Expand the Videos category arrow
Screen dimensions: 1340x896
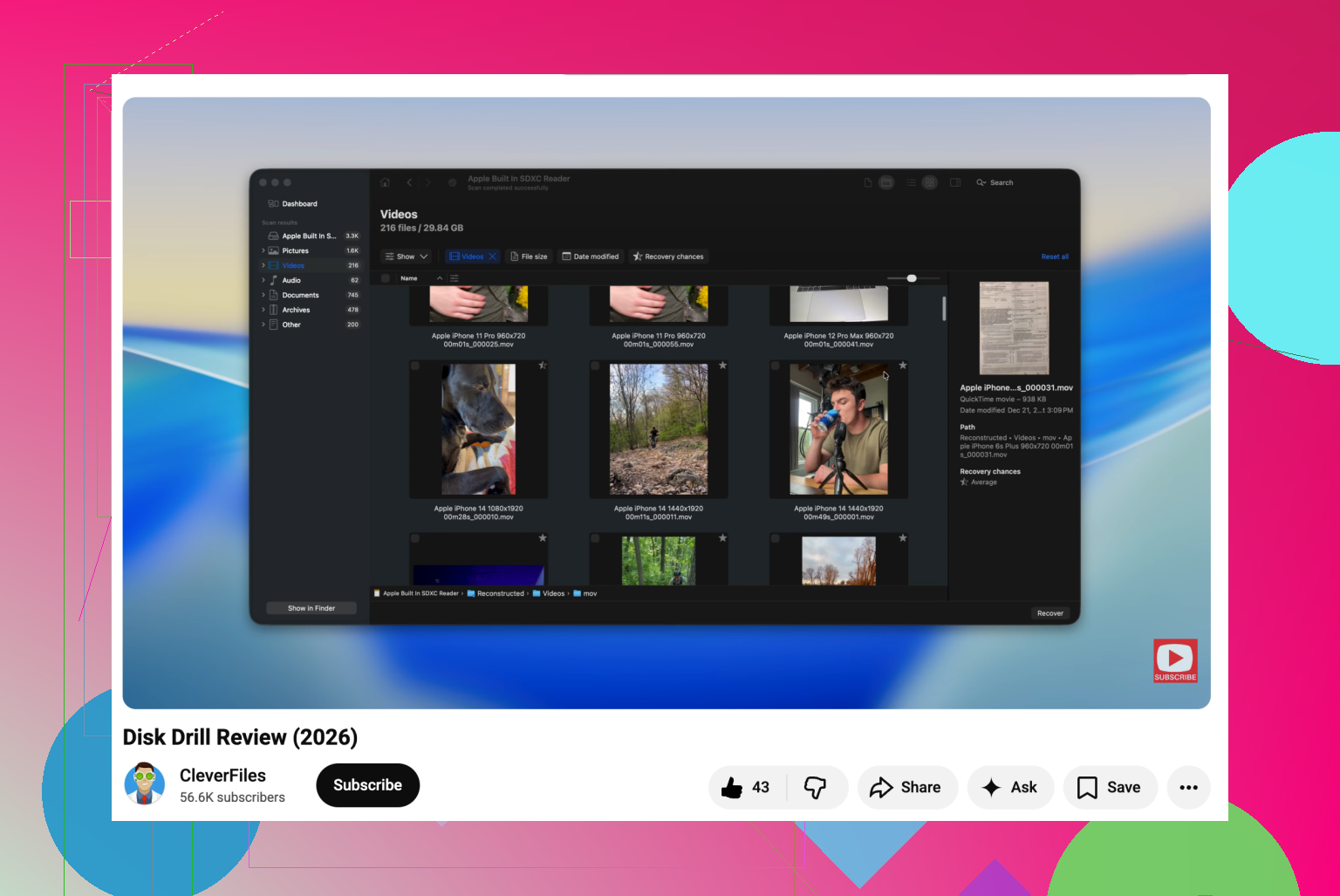[x=263, y=265]
